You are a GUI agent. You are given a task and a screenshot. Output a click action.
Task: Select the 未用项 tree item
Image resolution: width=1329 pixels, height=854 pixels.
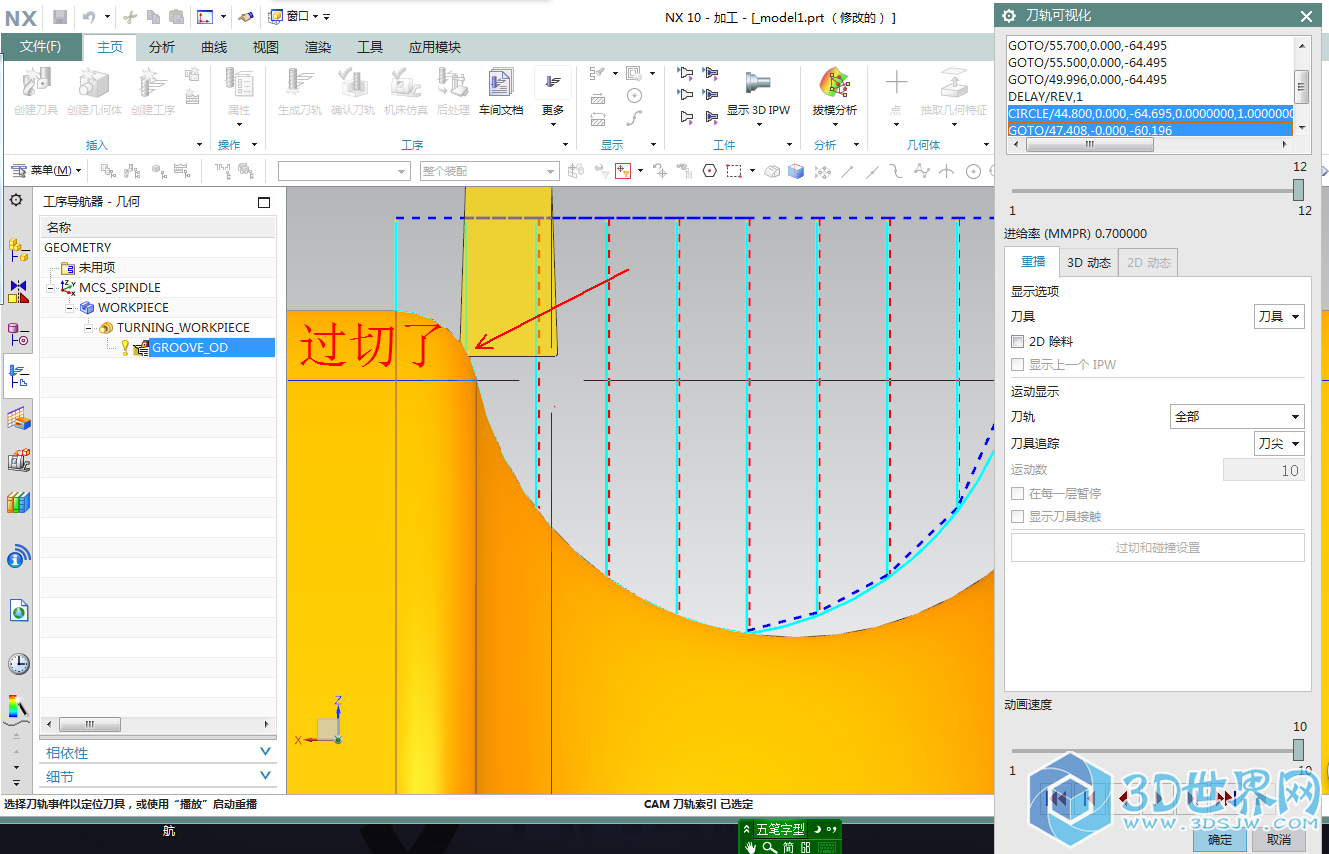pos(97,268)
